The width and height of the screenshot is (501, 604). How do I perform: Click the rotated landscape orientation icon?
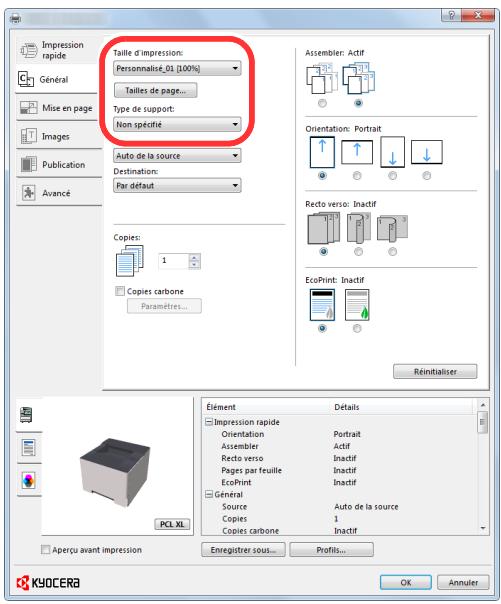(x=427, y=152)
